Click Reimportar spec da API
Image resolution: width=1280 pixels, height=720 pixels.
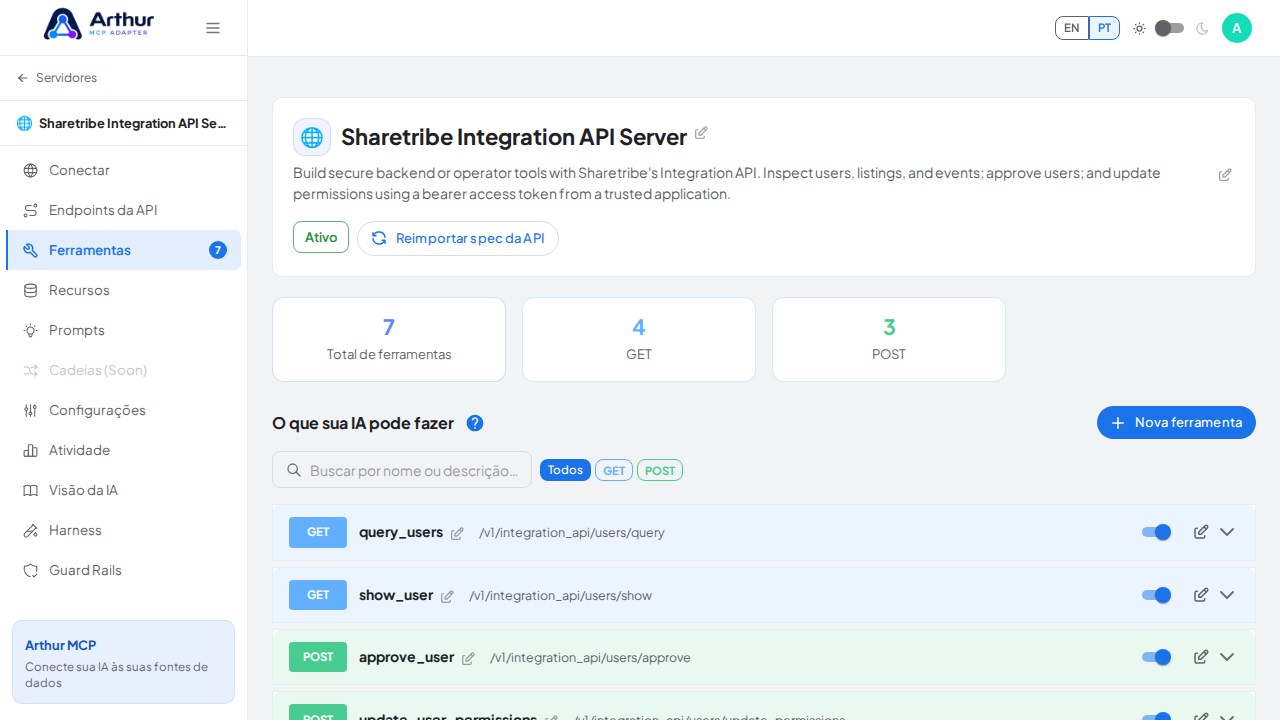click(458, 238)
